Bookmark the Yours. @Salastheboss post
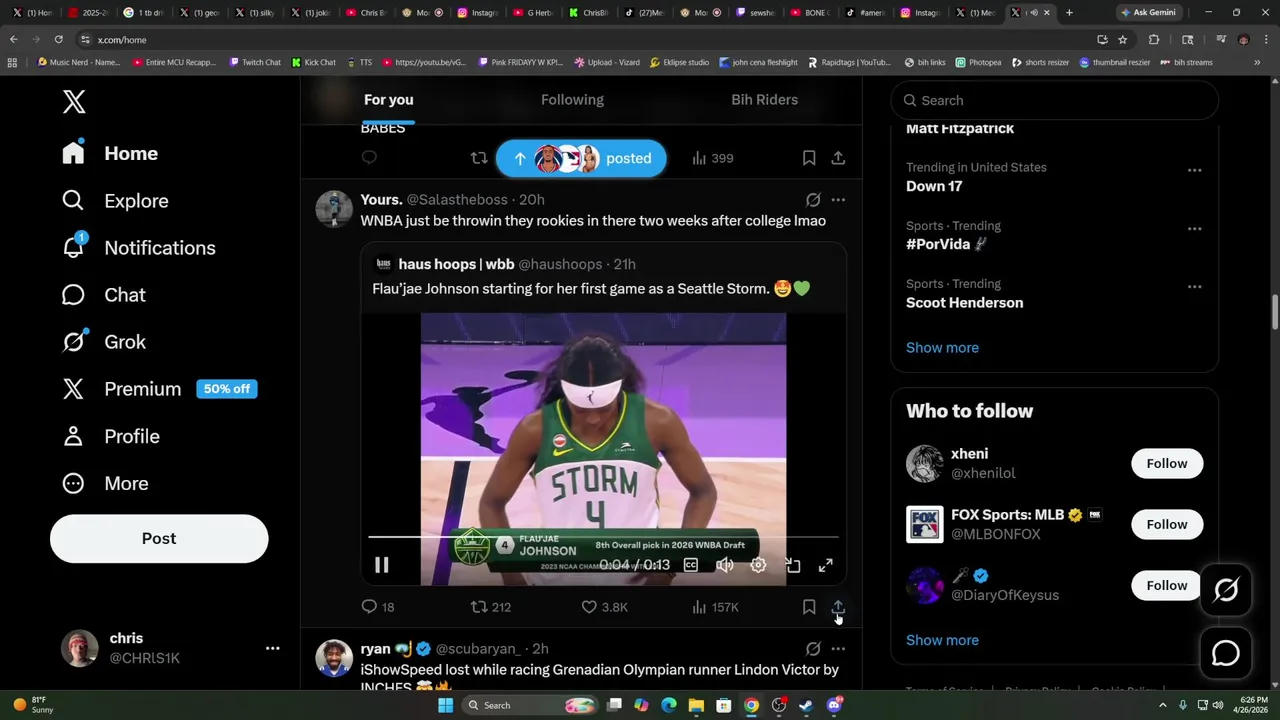Screen dimensions: 1280x720 click(809, 607)
